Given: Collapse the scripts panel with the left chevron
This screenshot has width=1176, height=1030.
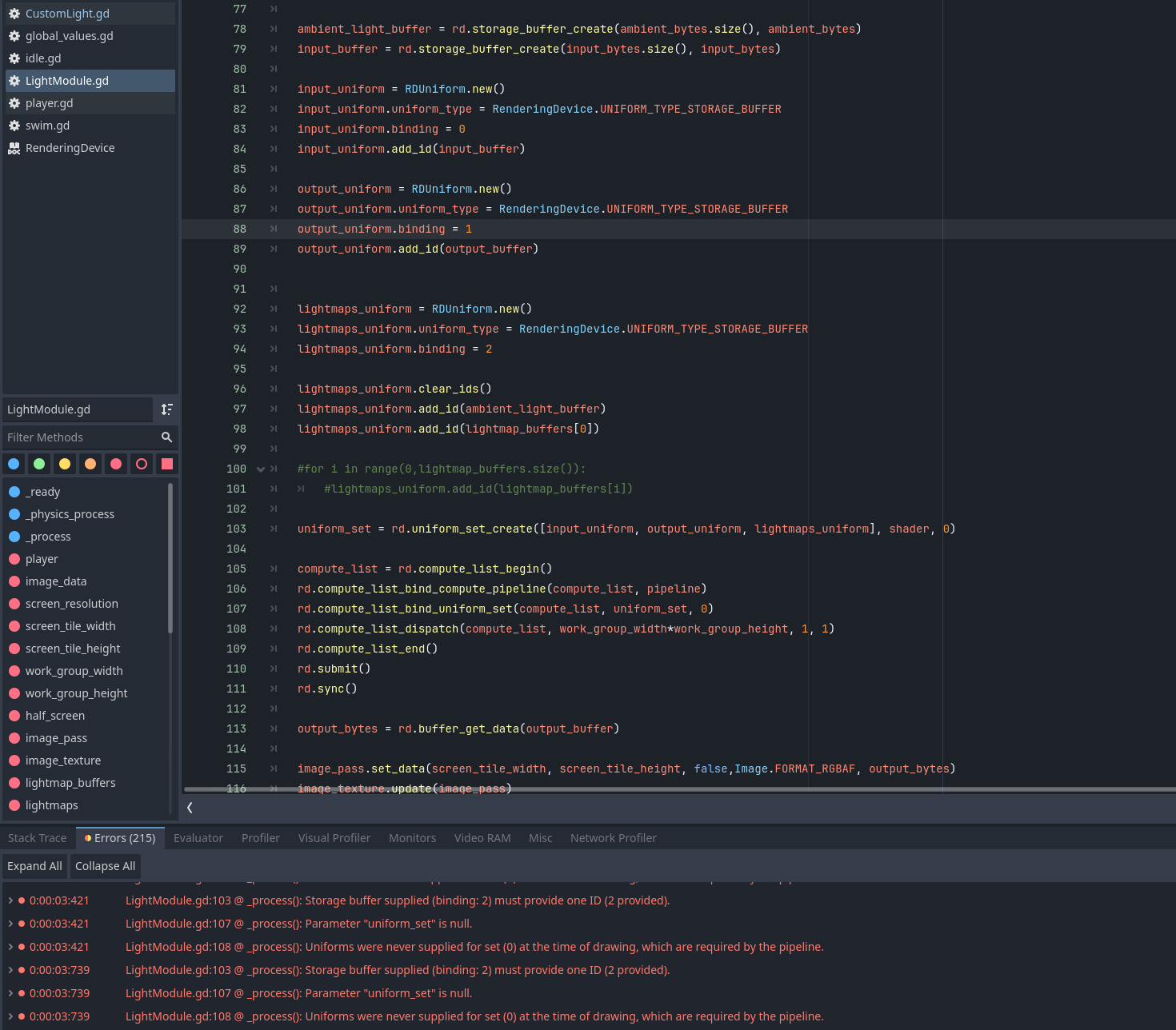Looking at the screenshot, I should click(x=190, y=808).
